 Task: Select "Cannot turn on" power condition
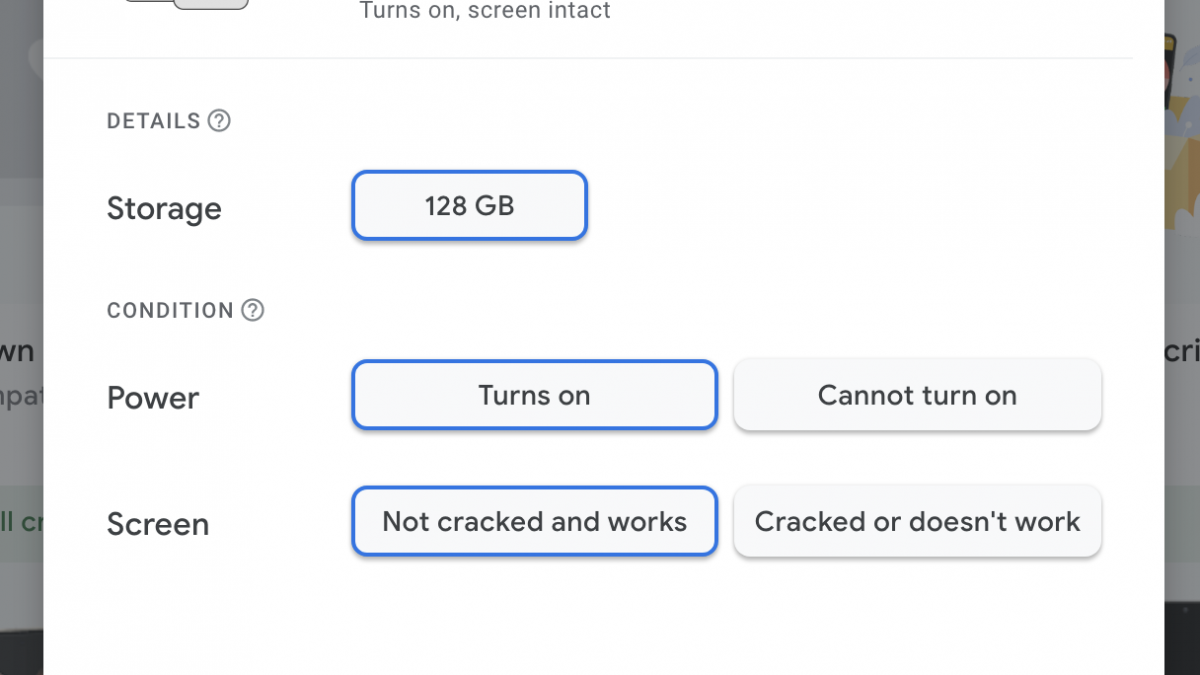[x=917, y=395]
